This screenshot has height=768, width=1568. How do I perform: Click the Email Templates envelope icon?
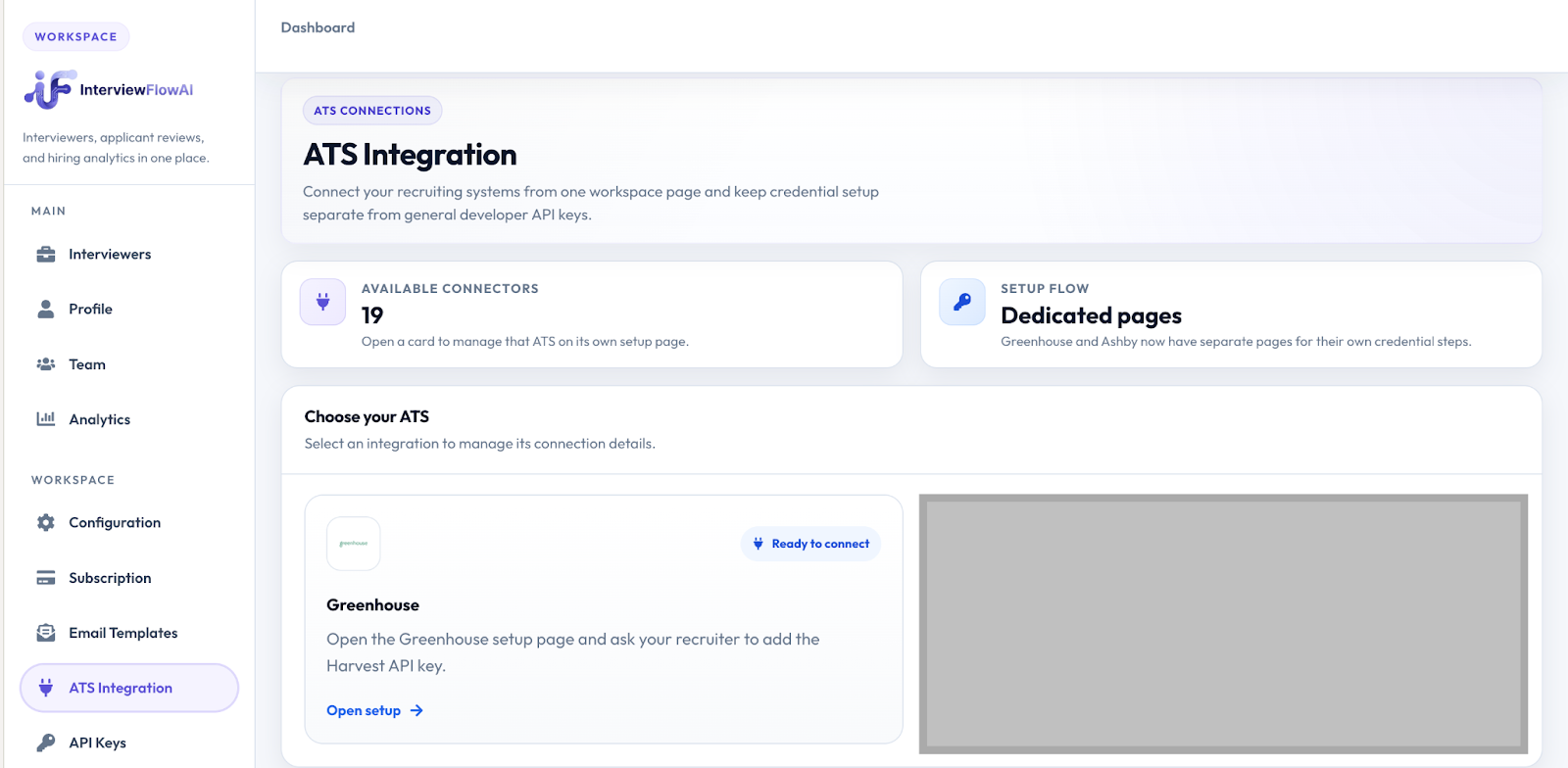pos(46,633)
